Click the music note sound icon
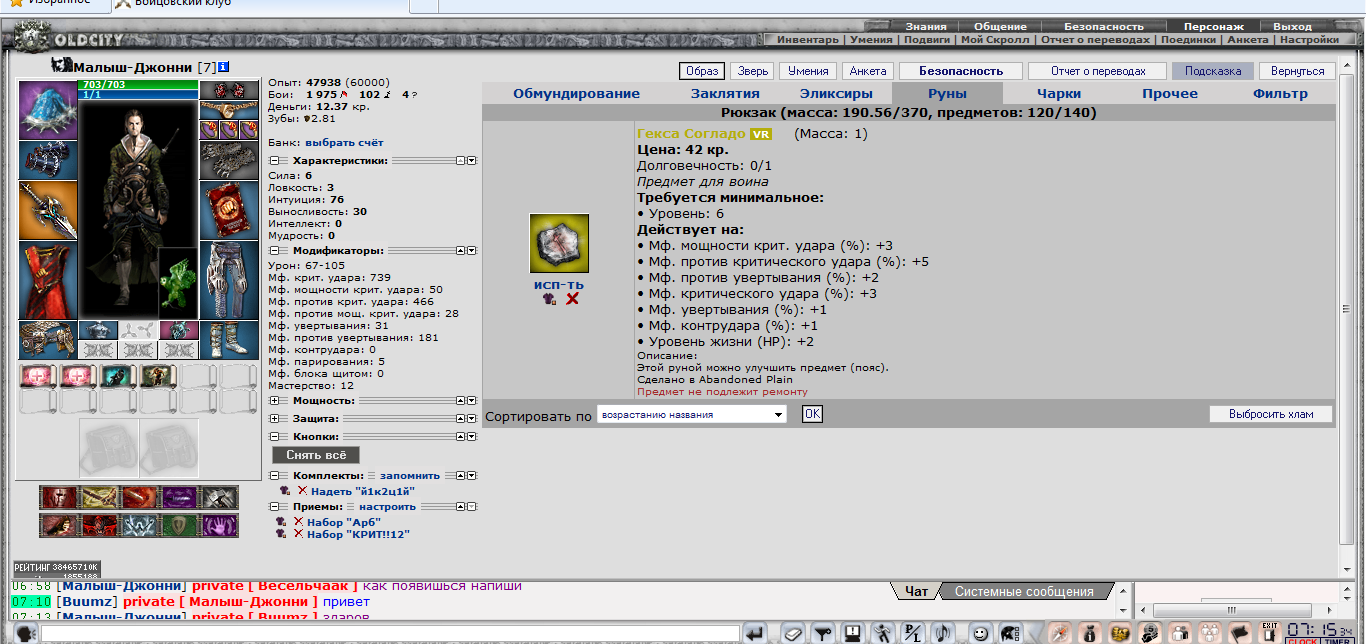The image size is (1366, 644). (942, 633)
